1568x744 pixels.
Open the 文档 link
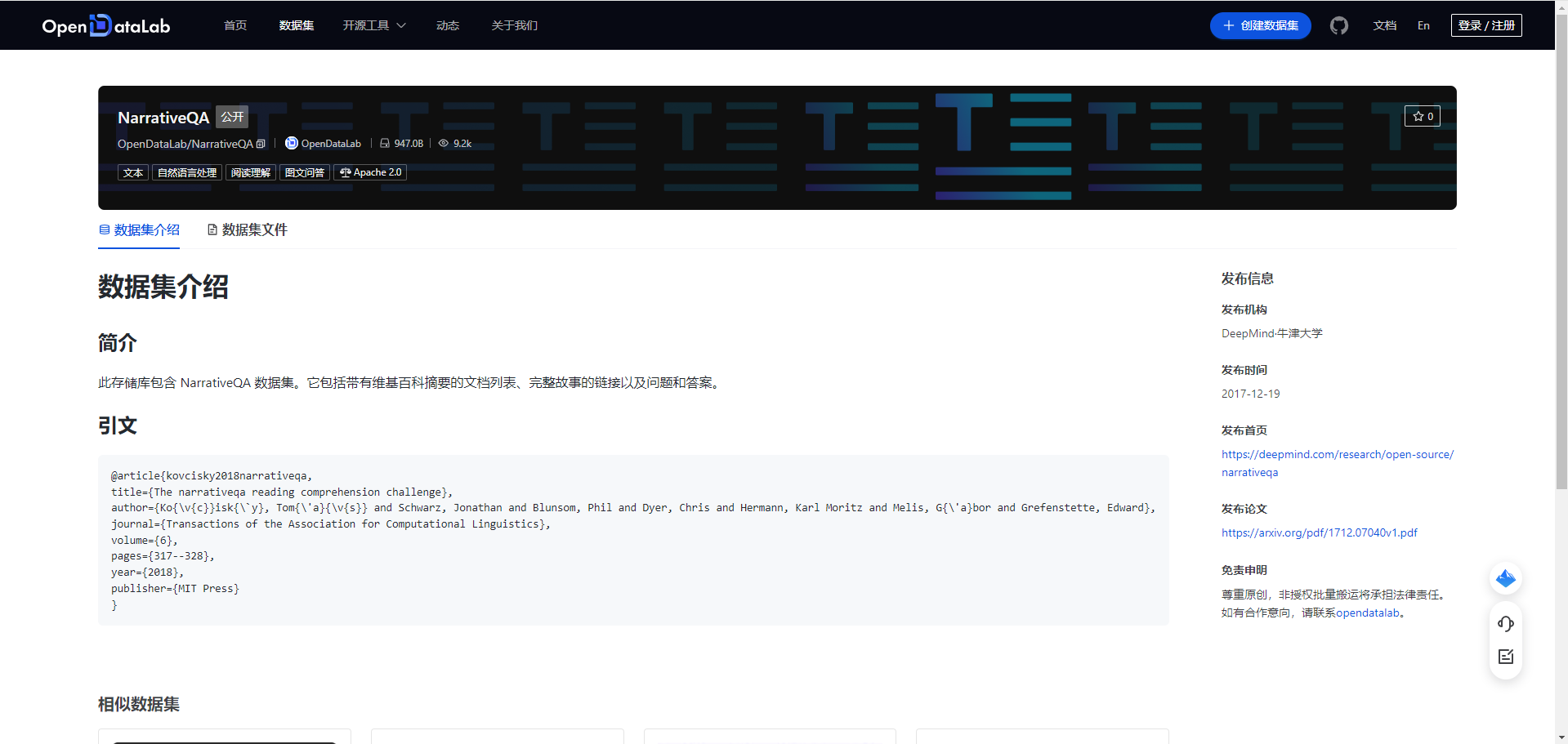(1384, 25)
